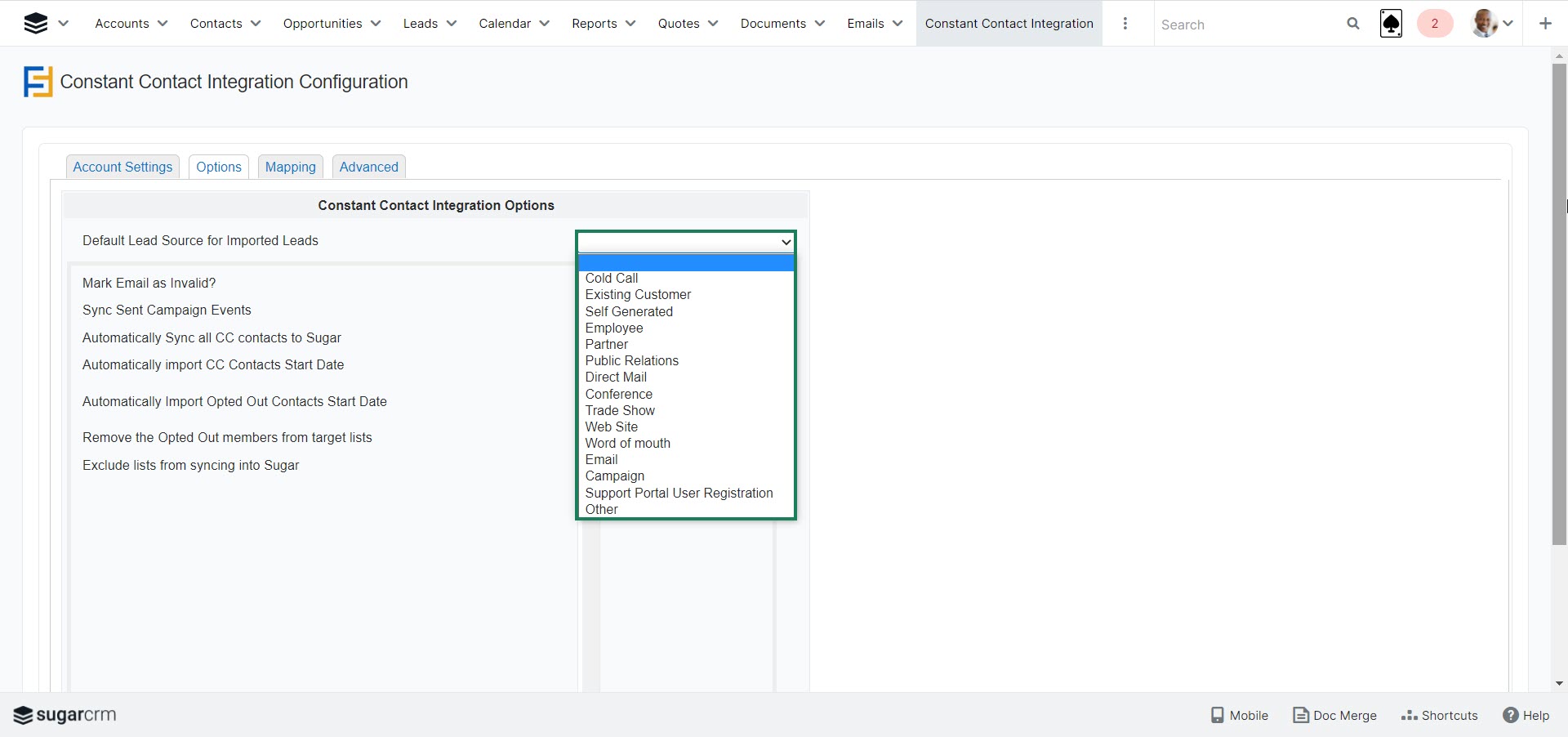Screen dimensions: 1568x737
Task: Choose Employee as lead source
Action: point(686,328)
